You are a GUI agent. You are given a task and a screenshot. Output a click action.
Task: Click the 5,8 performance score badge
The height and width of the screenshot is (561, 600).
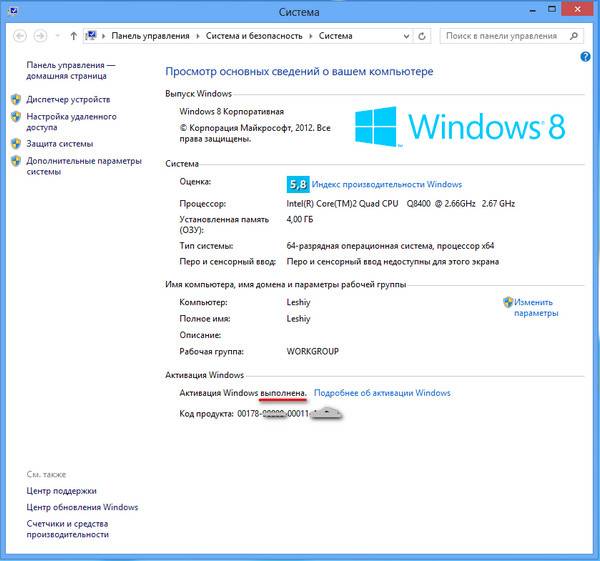point(298,184)
